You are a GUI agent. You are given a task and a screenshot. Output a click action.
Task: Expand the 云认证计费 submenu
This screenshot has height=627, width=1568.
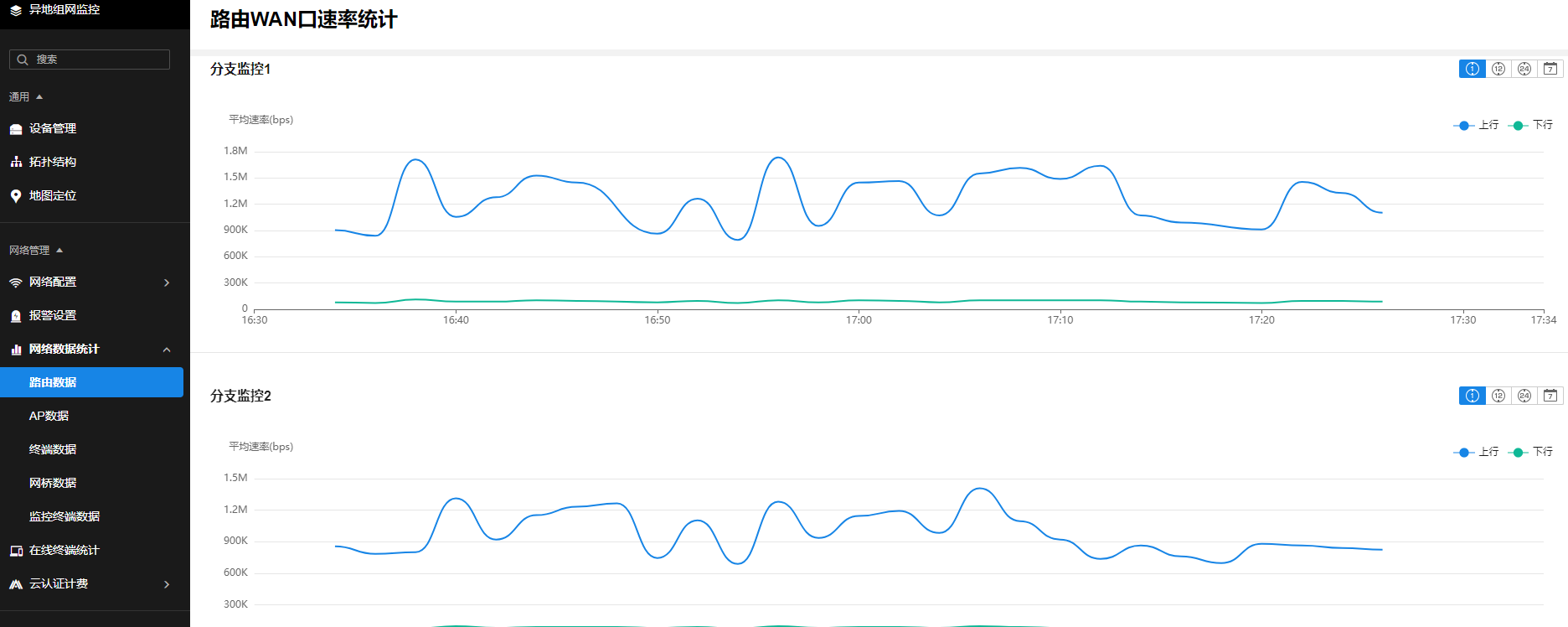coord(167,584)
